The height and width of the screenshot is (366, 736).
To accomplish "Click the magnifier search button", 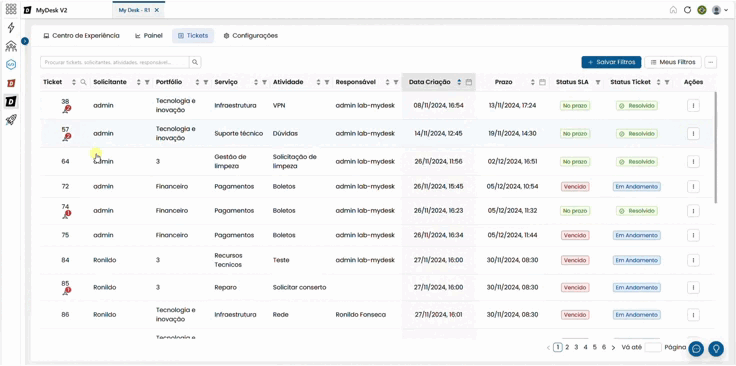I will click(195, 62).
